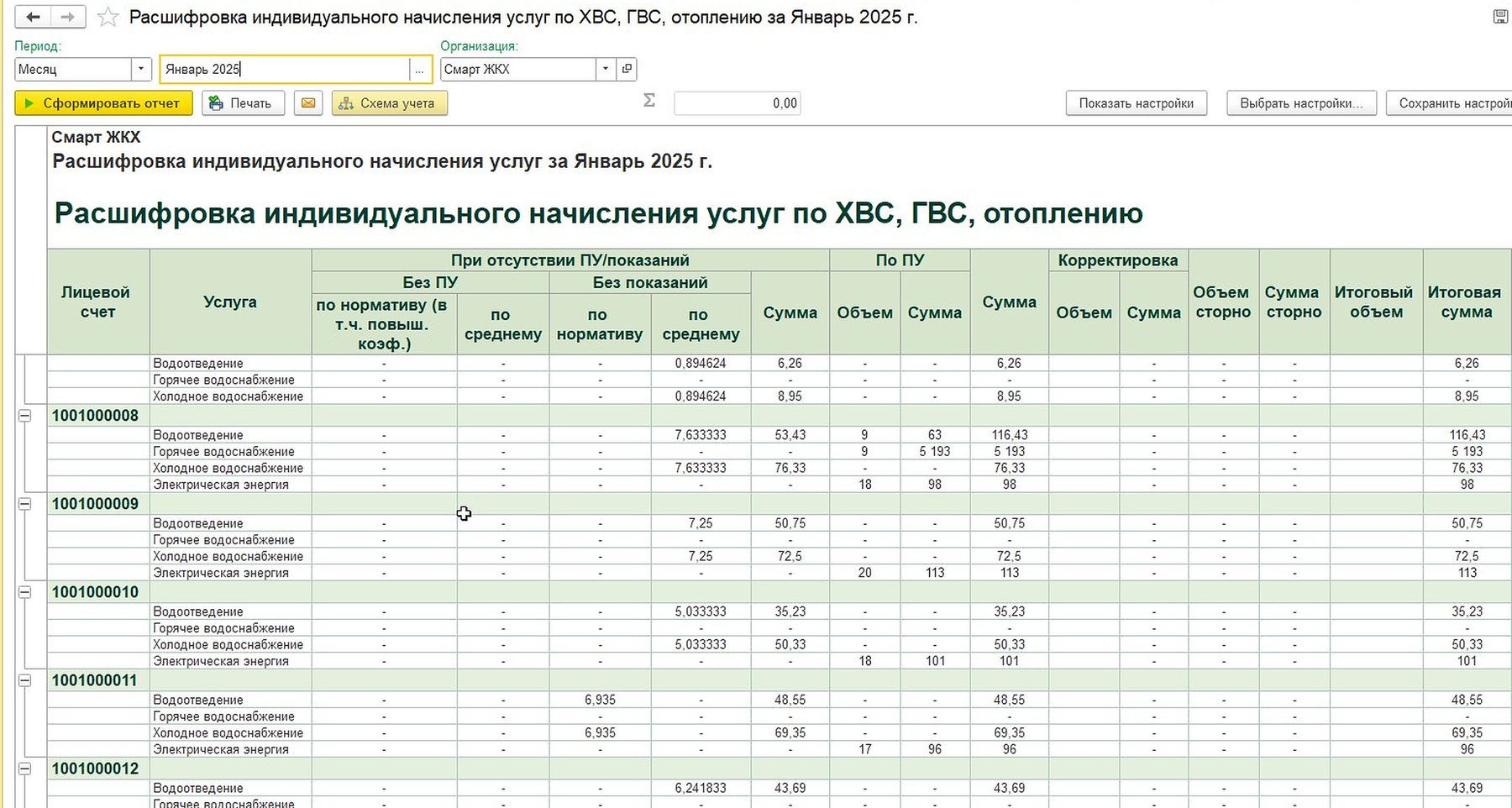Select the Электрическая энергия row with total 113

pyautogui.click(x=779, y=573)
